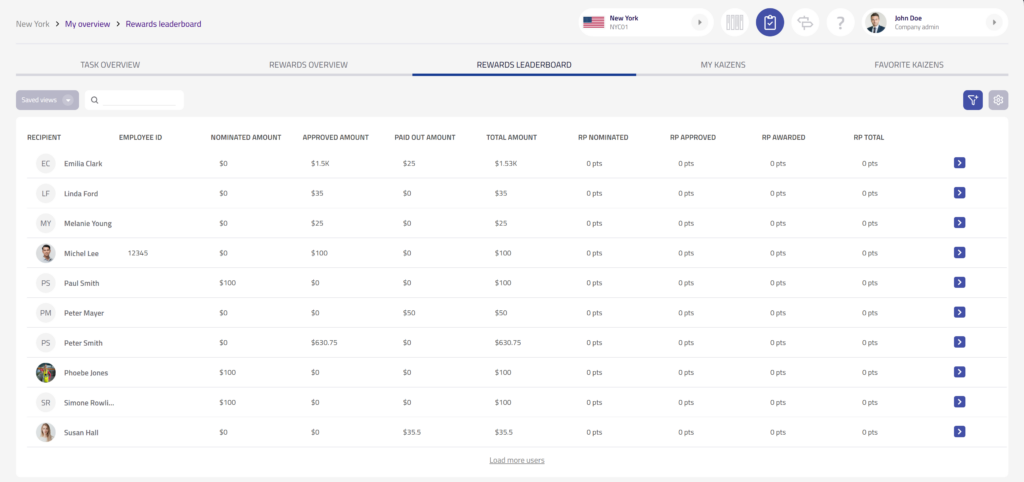This screenshot has height=482, width=1024.
Task: Click the search magnifier icon
Action: pyautogui.click(x=94, y=100)
